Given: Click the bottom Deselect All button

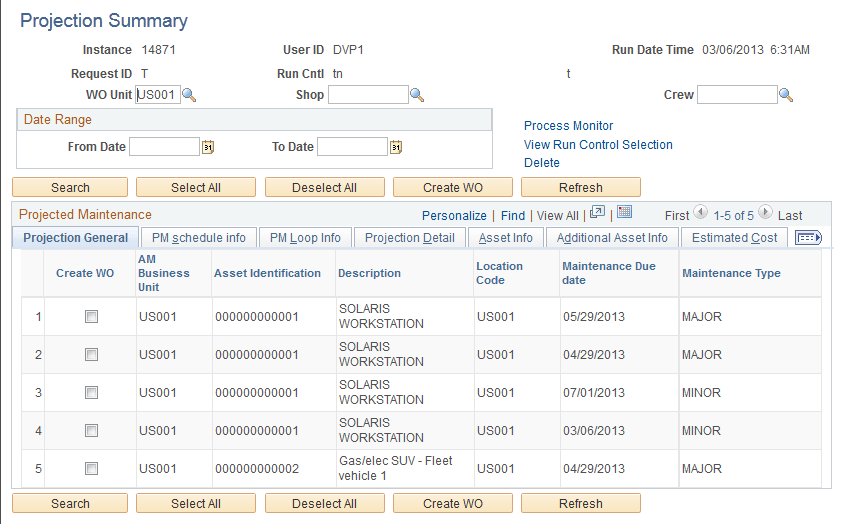Looking at the screenshot, I should pos(324,504).
